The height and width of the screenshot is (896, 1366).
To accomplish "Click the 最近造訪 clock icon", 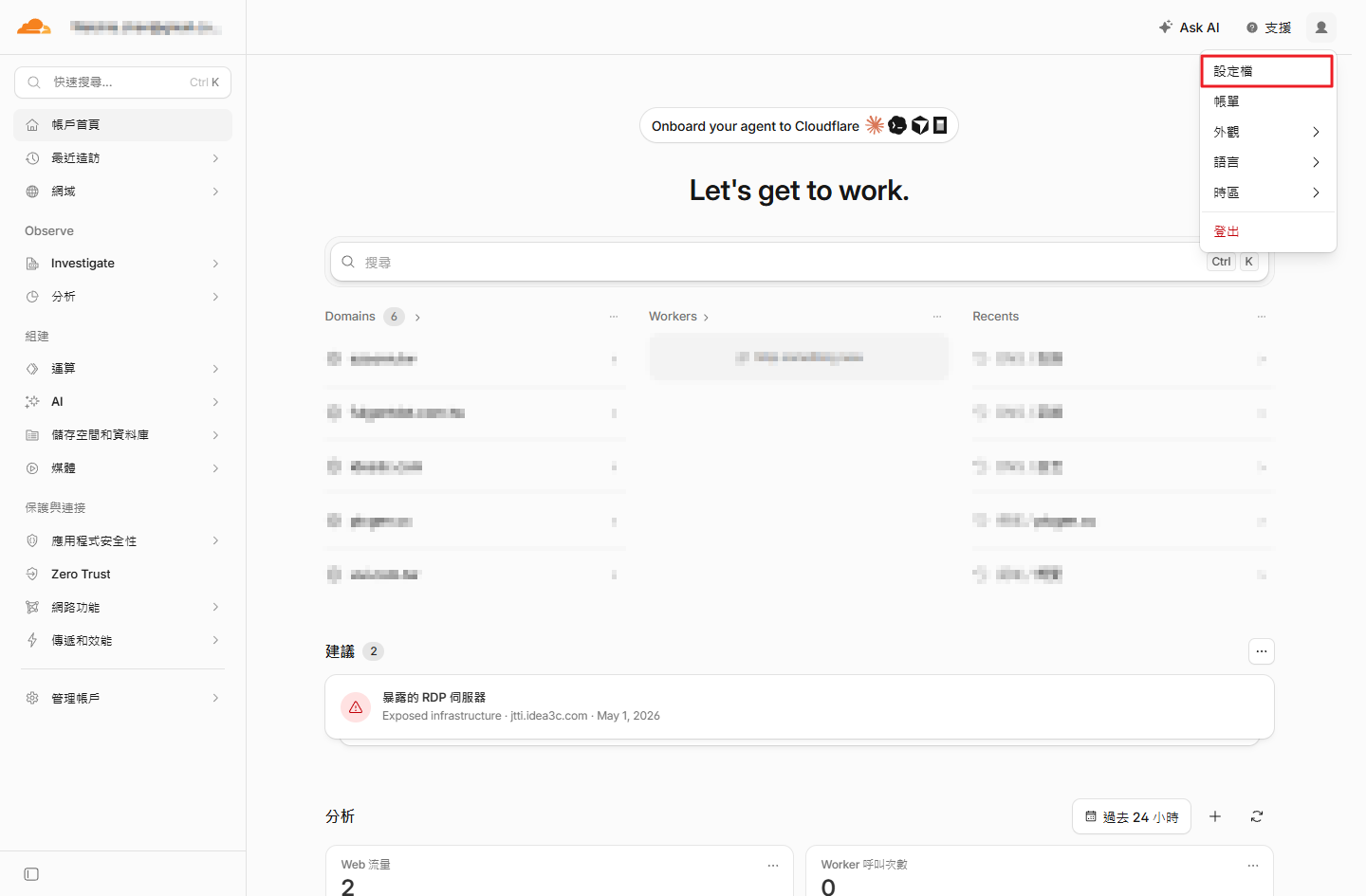I will click(32, 158).
